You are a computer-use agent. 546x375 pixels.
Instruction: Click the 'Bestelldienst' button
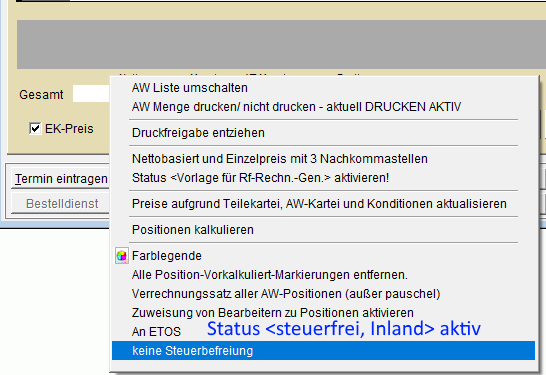point(61,204)
